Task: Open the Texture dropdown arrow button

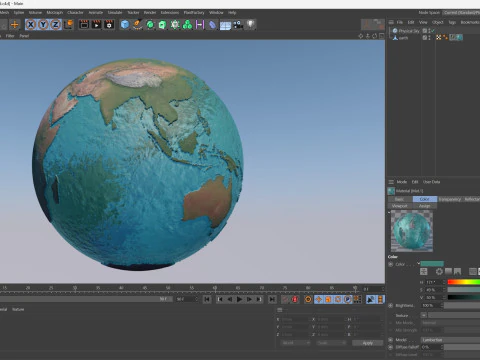Action: 424,315
